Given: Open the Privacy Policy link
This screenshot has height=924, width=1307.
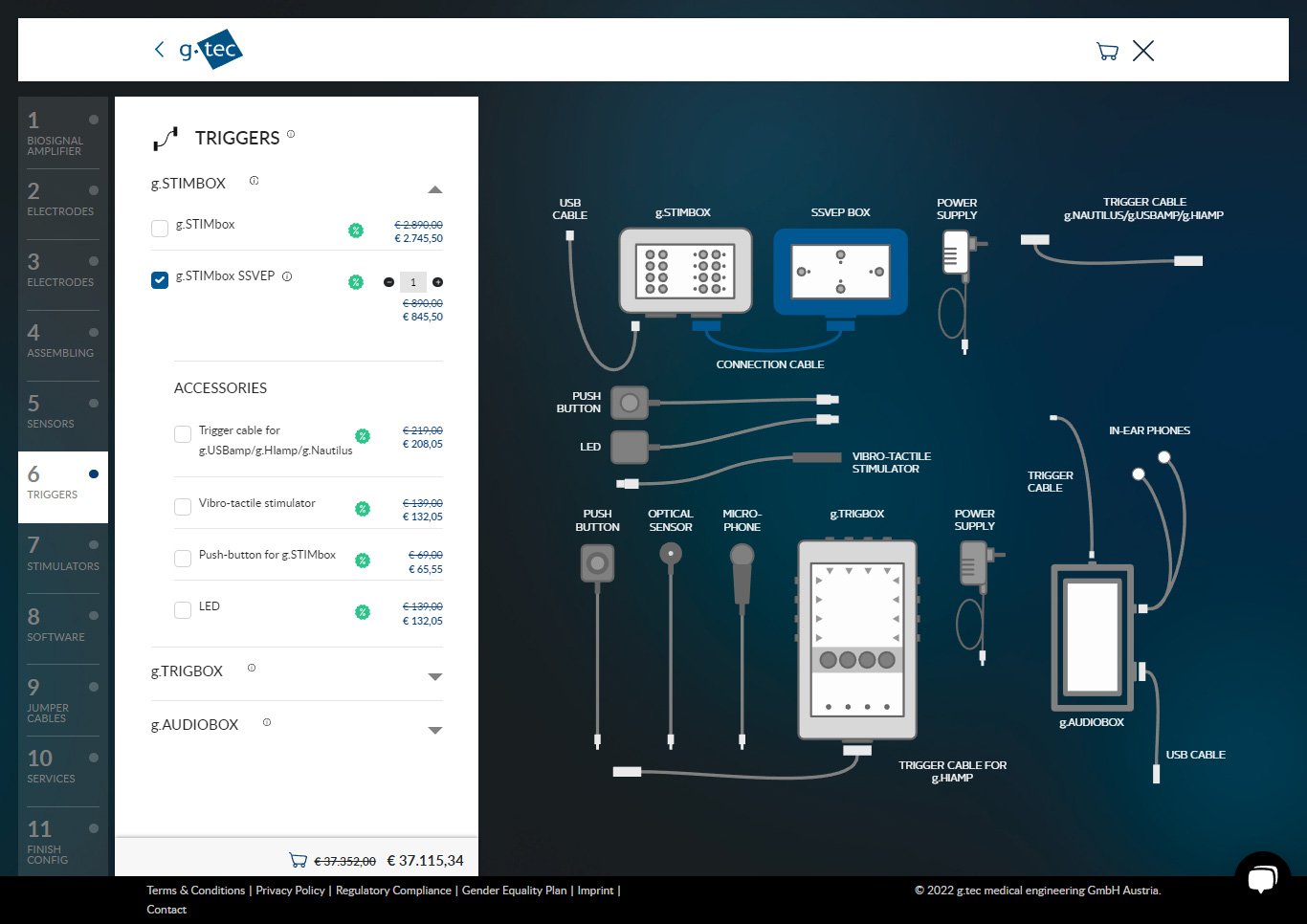Looking at the screenshot, I should (290, 891).
